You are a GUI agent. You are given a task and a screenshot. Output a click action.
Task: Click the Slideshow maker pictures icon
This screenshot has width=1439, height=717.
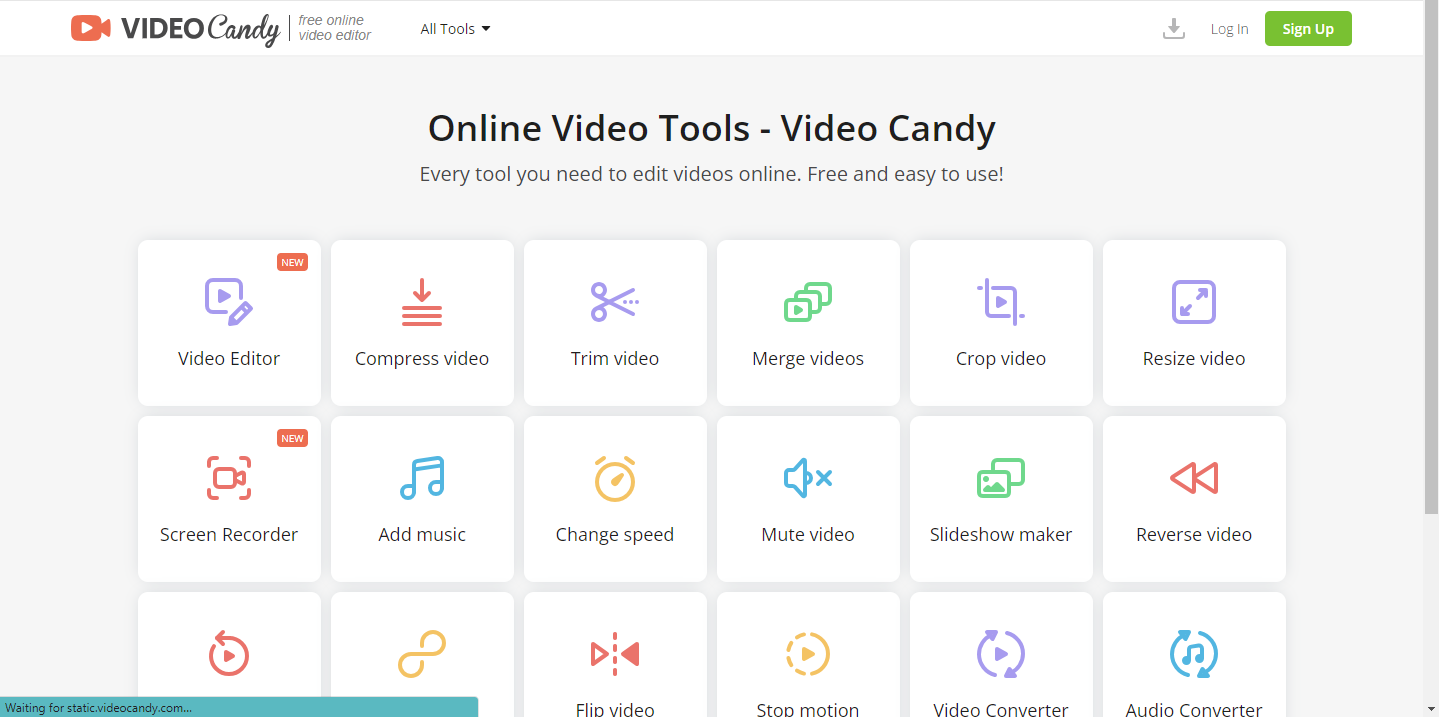pos(1001,478)
